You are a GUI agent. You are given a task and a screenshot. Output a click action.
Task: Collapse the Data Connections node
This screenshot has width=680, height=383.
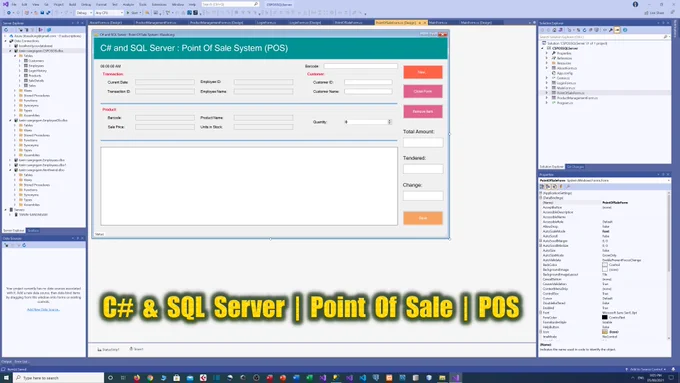tap(6, 41)
